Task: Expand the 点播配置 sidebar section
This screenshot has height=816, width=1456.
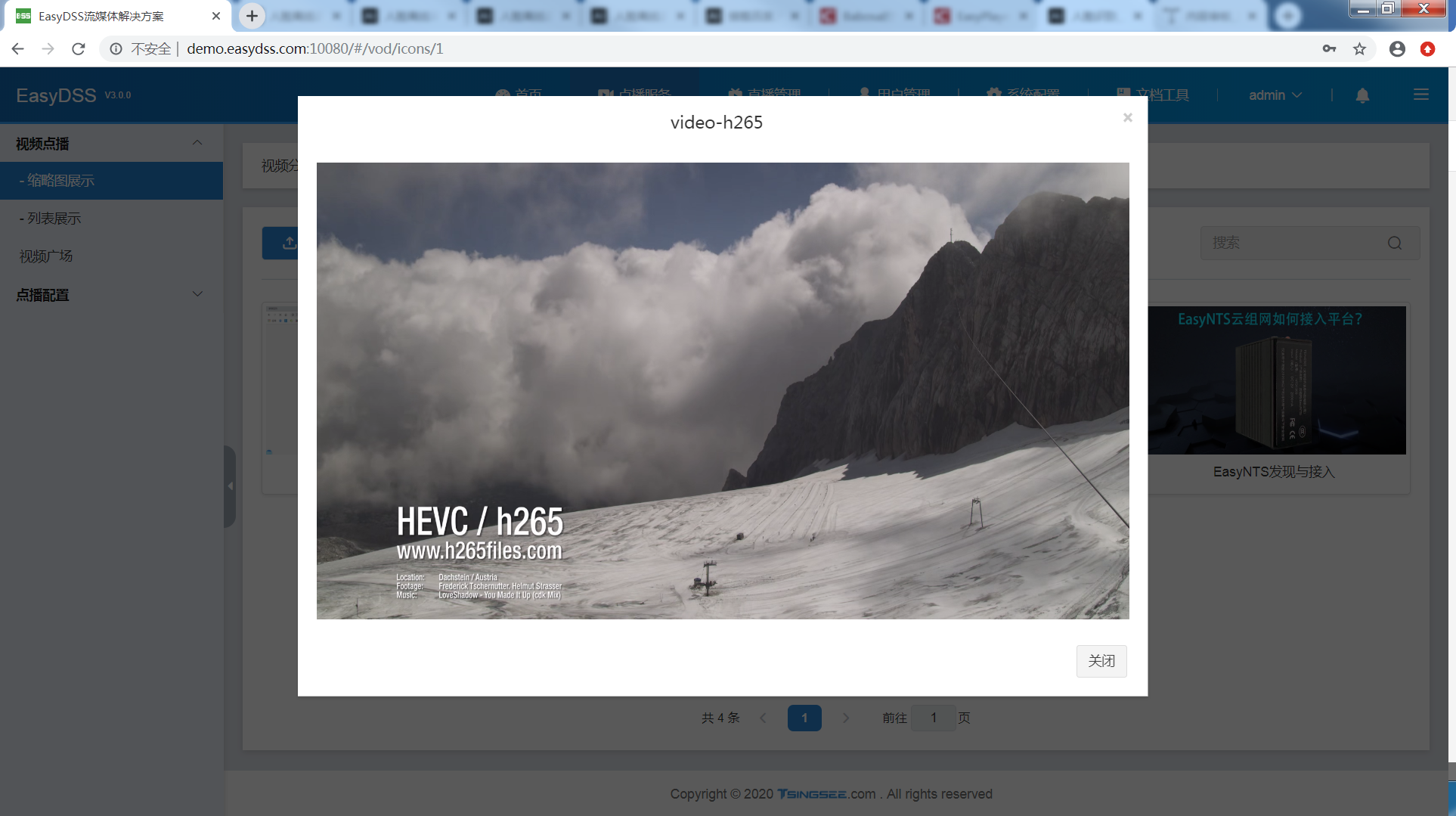Action: coord(197,294)
